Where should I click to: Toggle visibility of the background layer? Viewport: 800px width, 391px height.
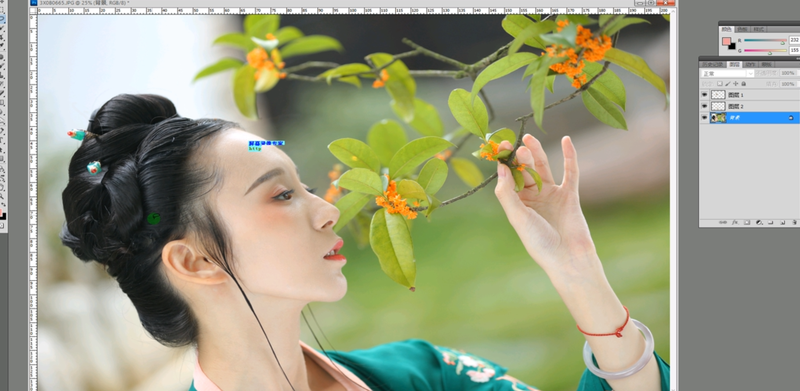[705, 117]
